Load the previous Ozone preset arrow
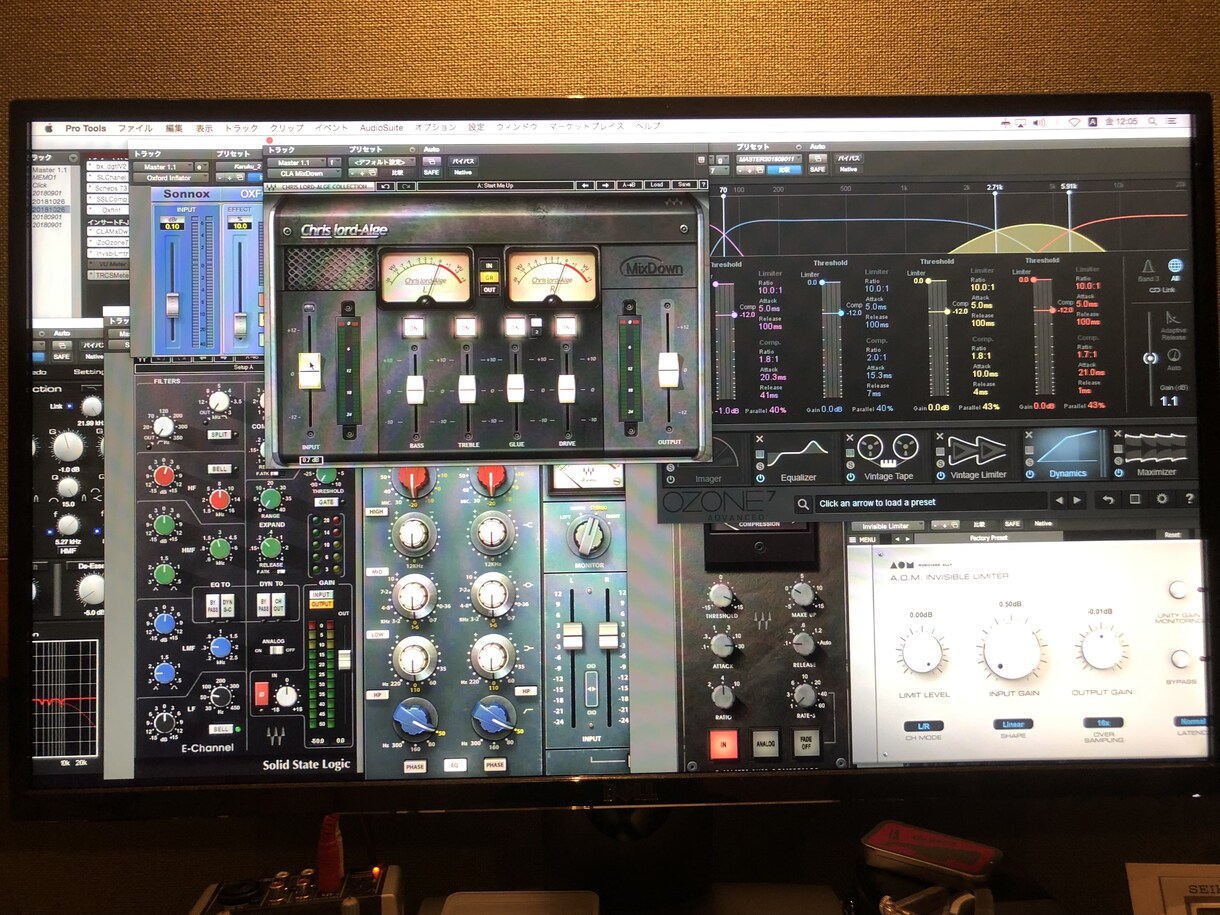 pyautogui.click(x=1060, y=500)
